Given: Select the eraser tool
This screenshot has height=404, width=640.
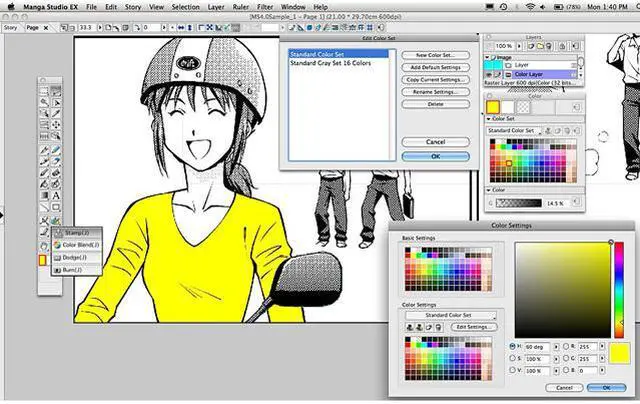Looking at the screenshot, I should tap(56, 172).
